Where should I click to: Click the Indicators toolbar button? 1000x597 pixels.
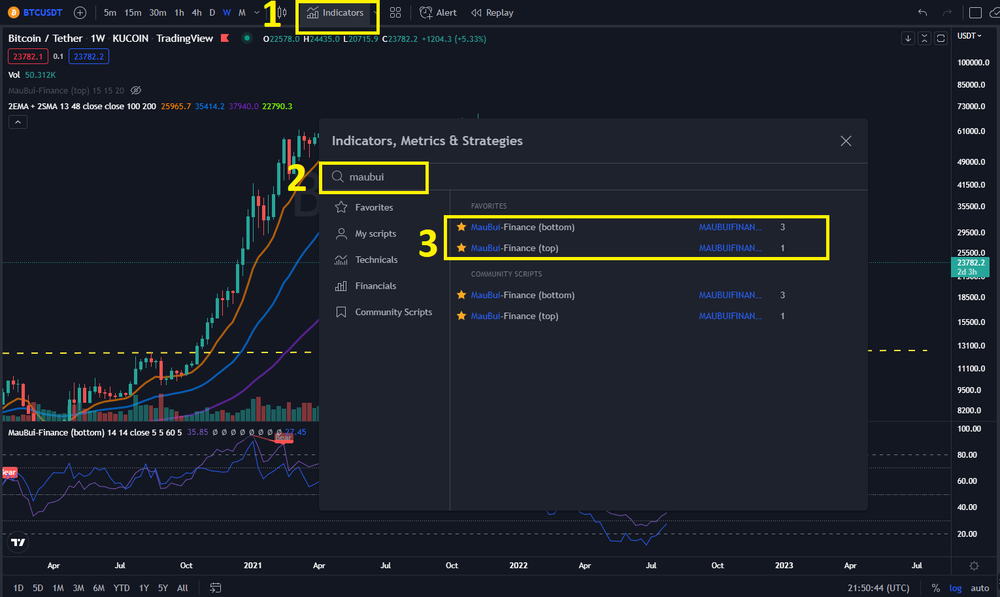click(x=336, y=13)
